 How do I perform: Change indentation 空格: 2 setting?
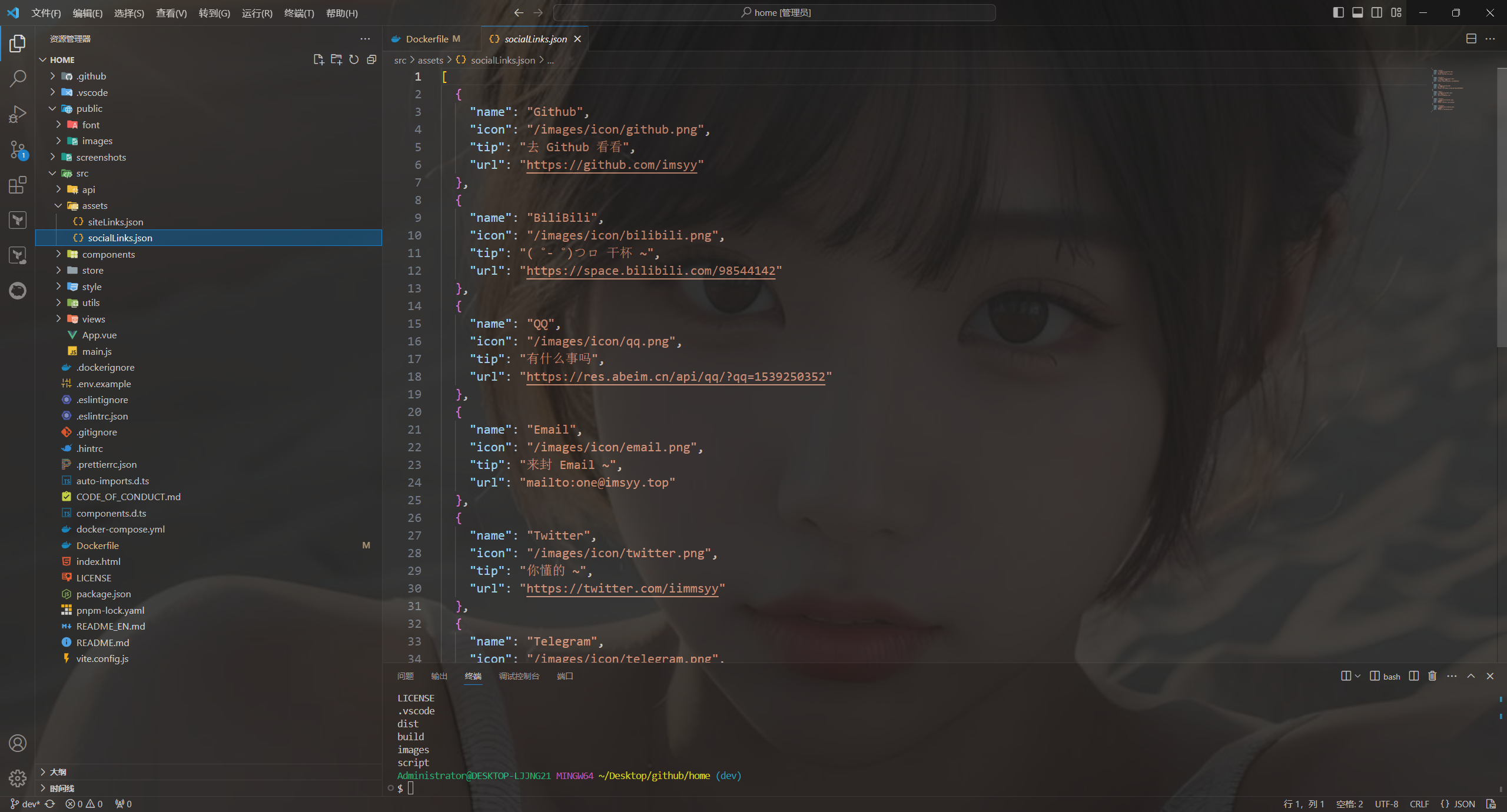[1349, 804]
